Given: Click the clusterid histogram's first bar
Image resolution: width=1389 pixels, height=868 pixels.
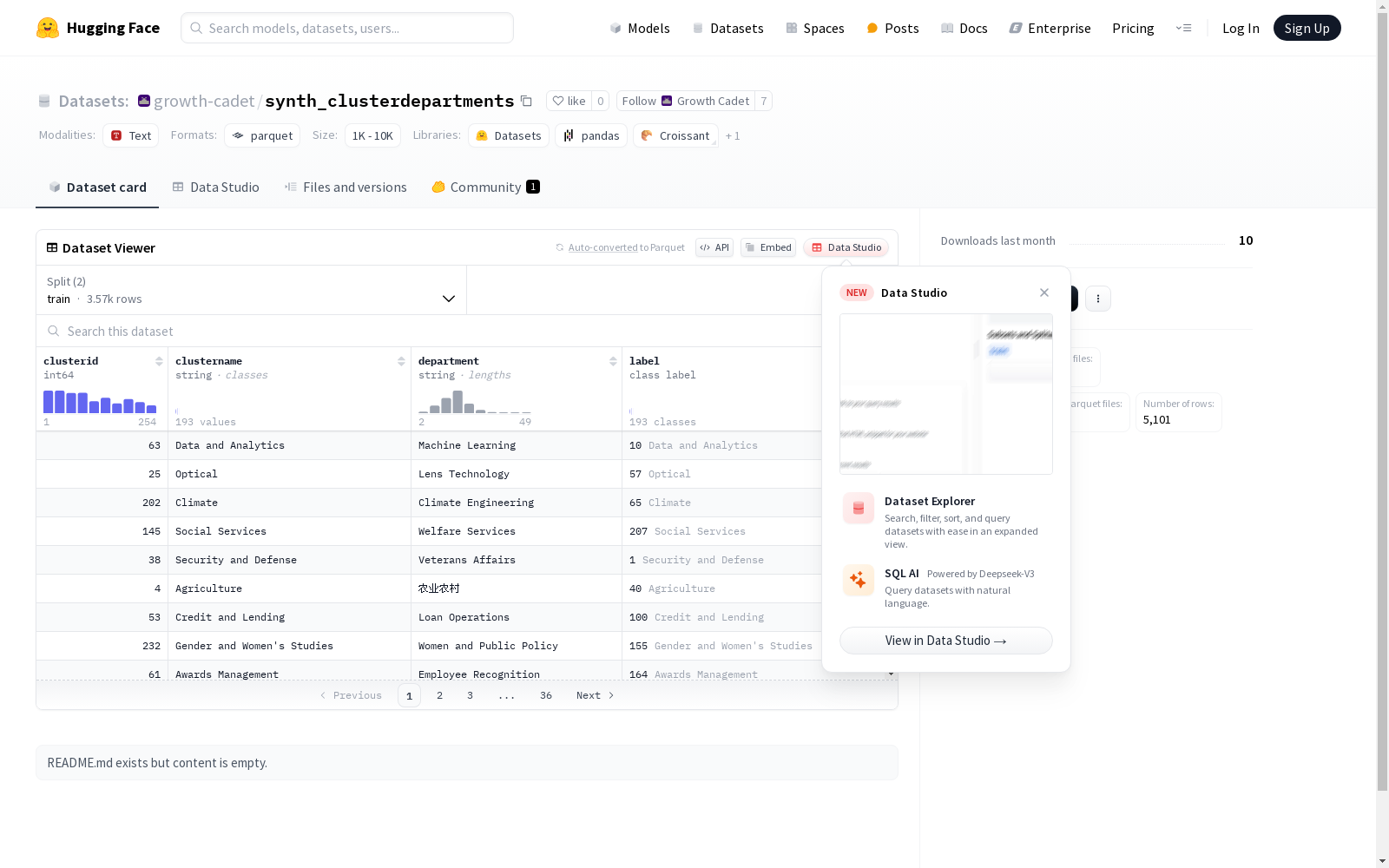Looking at the screenshot, I should pyautogui.click(x=49, y=402).
